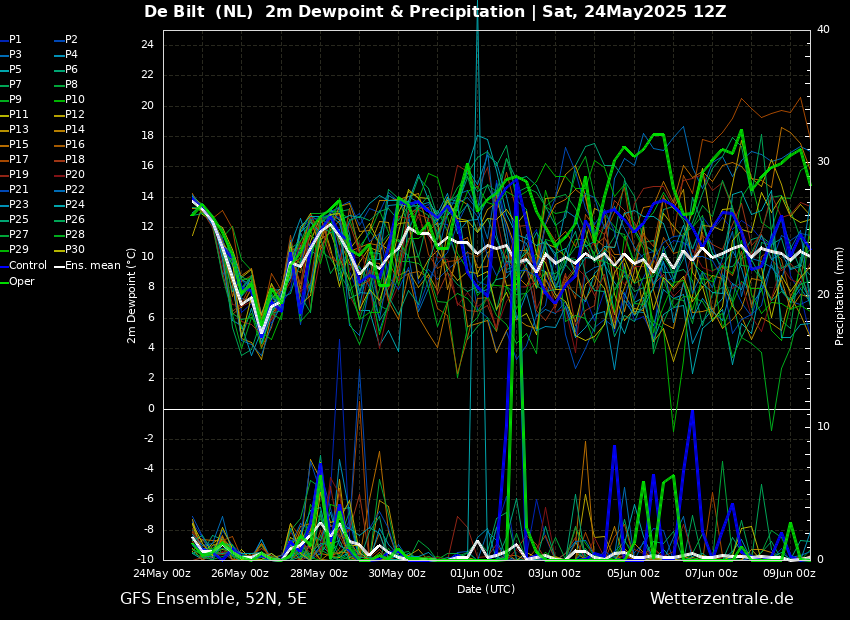
Task: Click the 2m Dewpoint (°C) axis label
Action: pyautogui.click(x=132, y=295)
